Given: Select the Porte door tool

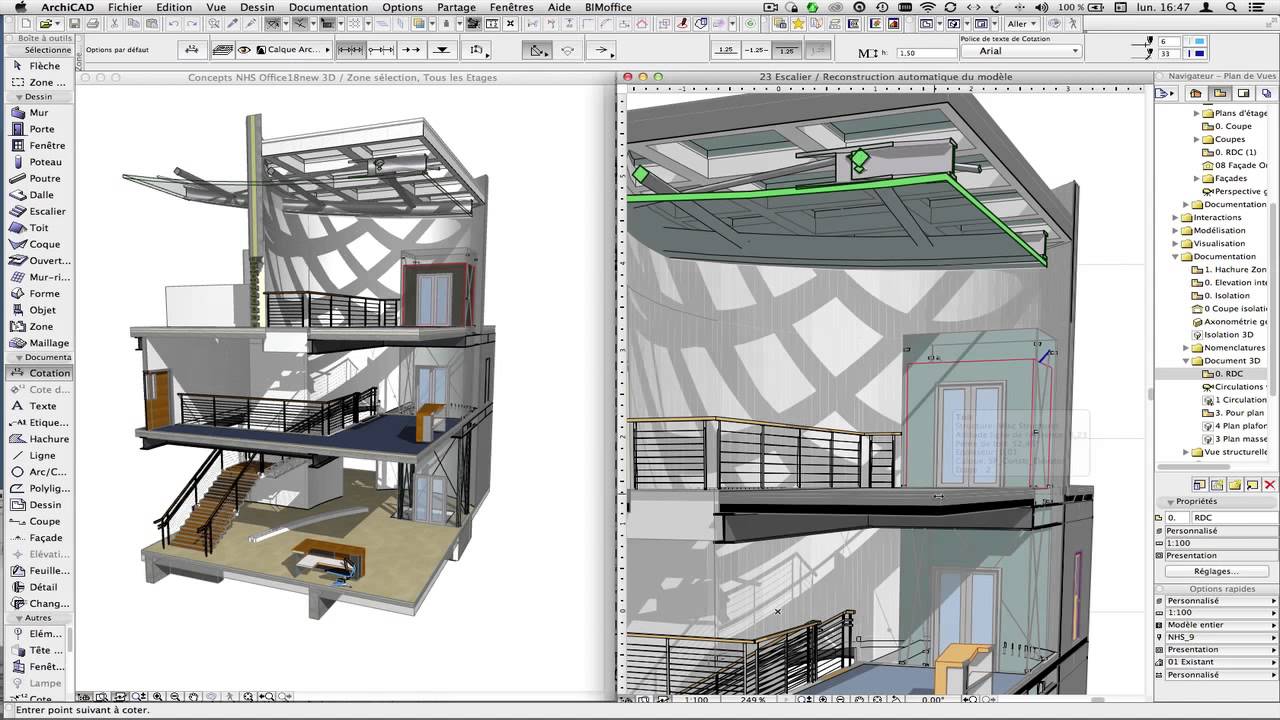Looking at the screenshot, I should click(37, 129).
